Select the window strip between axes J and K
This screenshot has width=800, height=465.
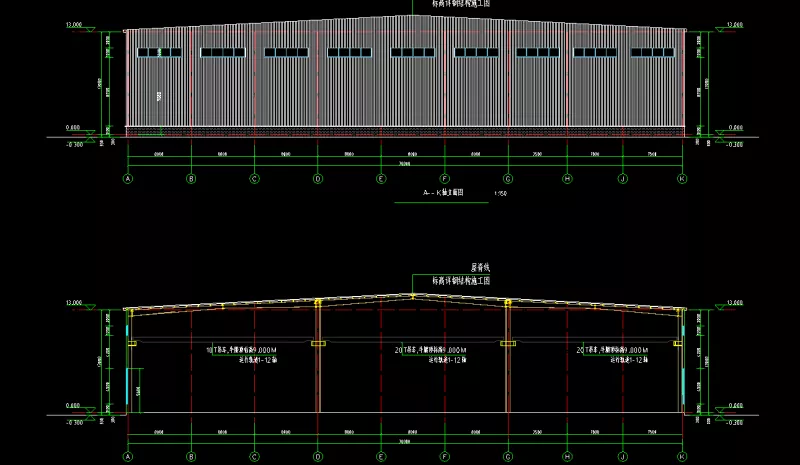tap(653, 52)
